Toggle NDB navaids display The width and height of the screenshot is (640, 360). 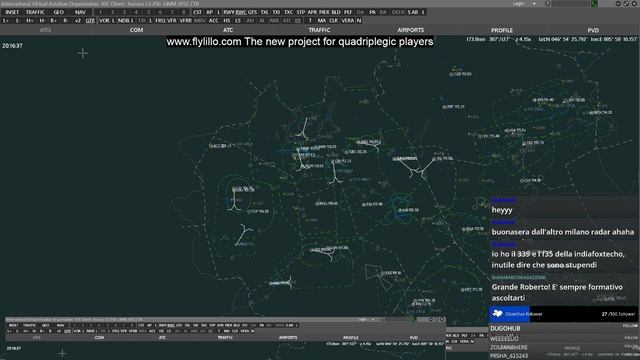pos(123,20)
